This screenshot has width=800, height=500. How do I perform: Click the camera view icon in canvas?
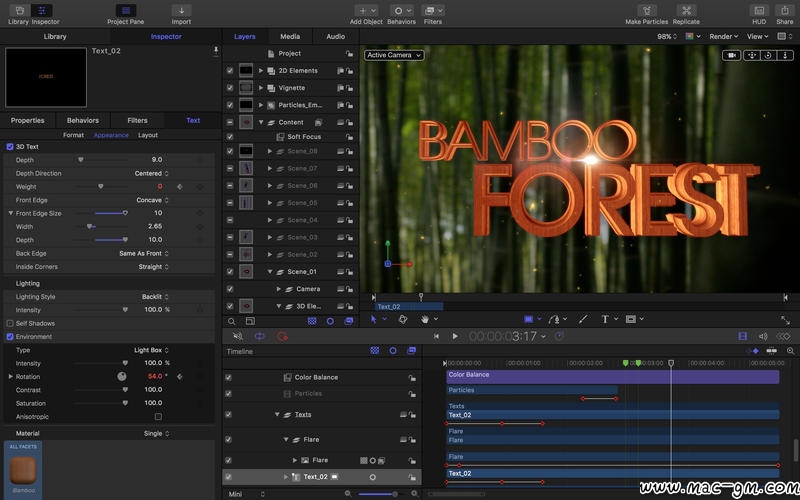pos(732,55)
